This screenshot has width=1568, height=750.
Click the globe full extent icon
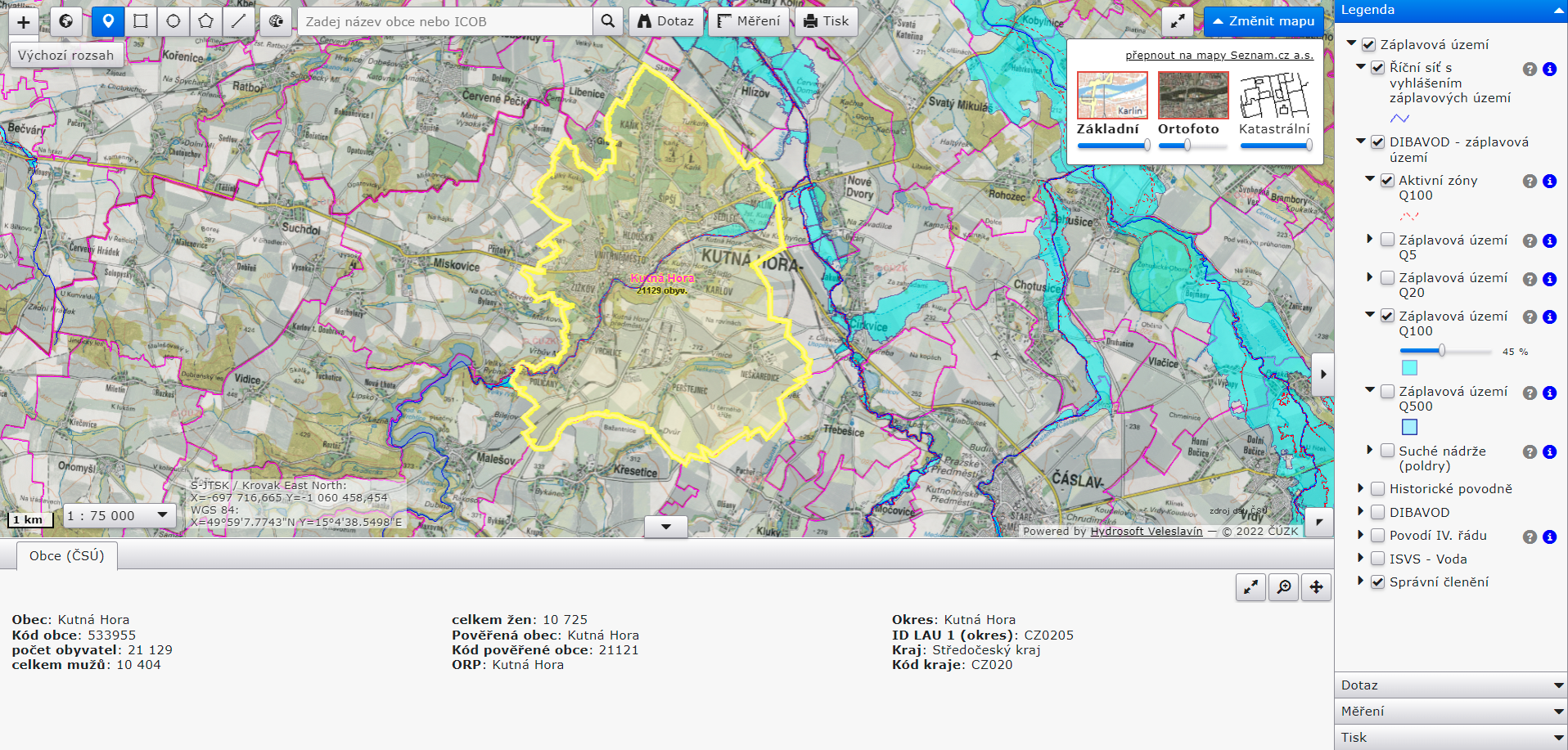(66, 21)
